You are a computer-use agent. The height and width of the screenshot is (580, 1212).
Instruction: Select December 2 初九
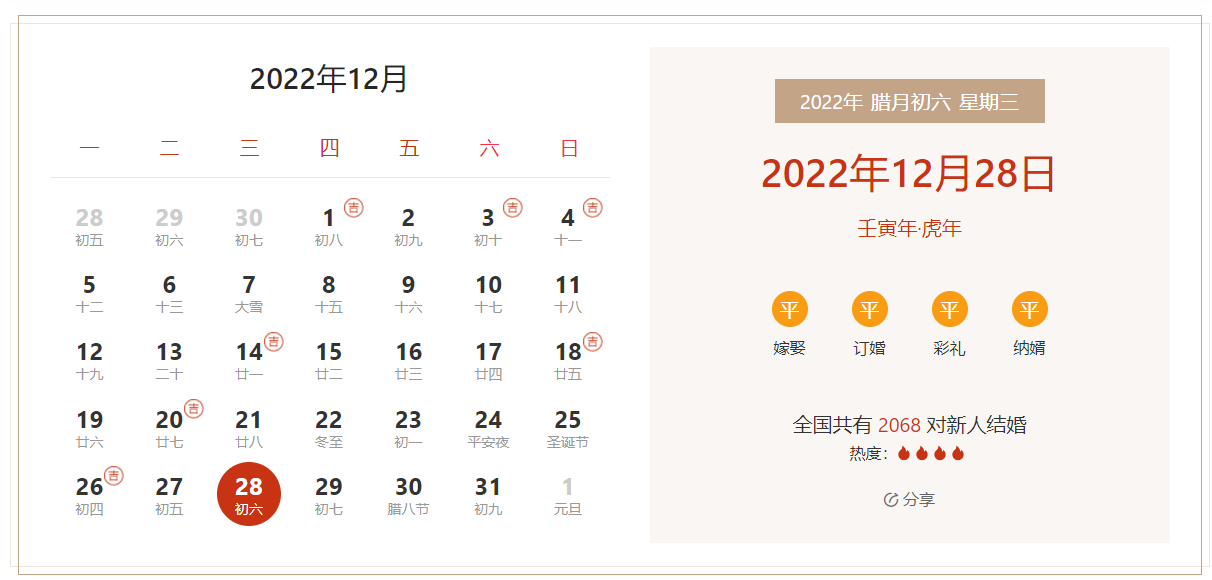[x=408, y=227]
